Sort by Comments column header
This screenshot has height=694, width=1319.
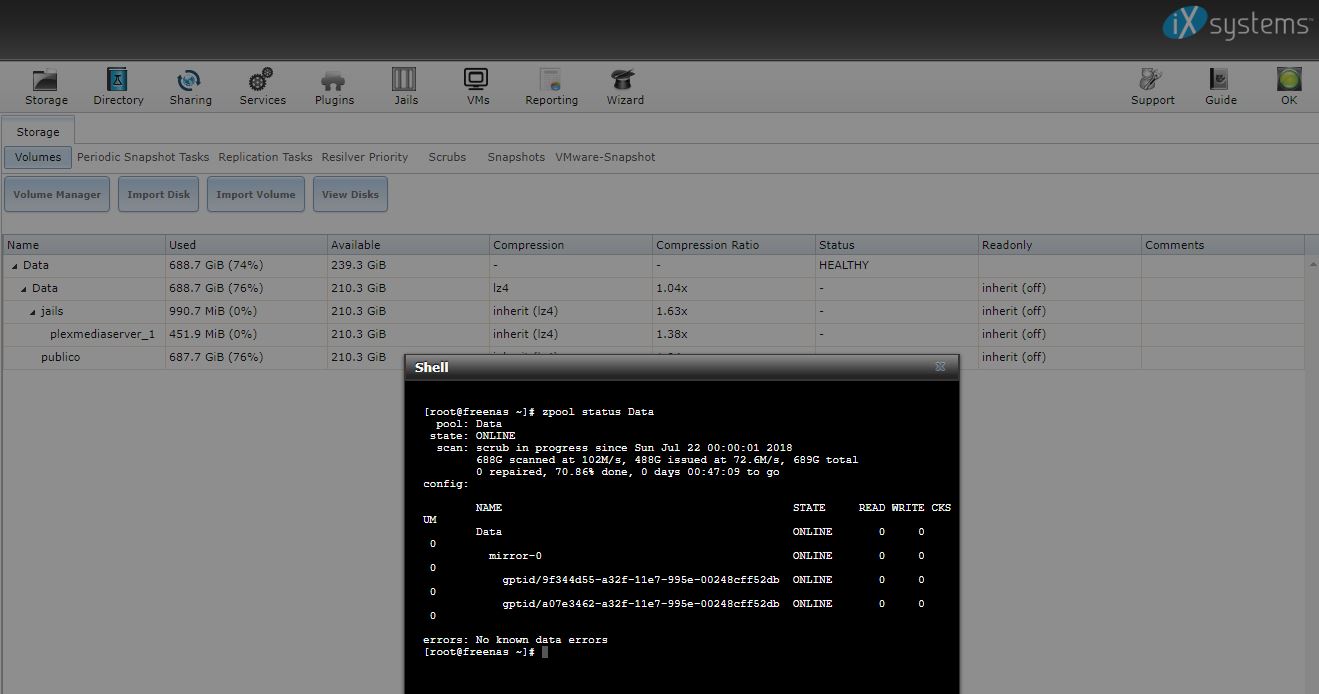(x=1224, y=245)
